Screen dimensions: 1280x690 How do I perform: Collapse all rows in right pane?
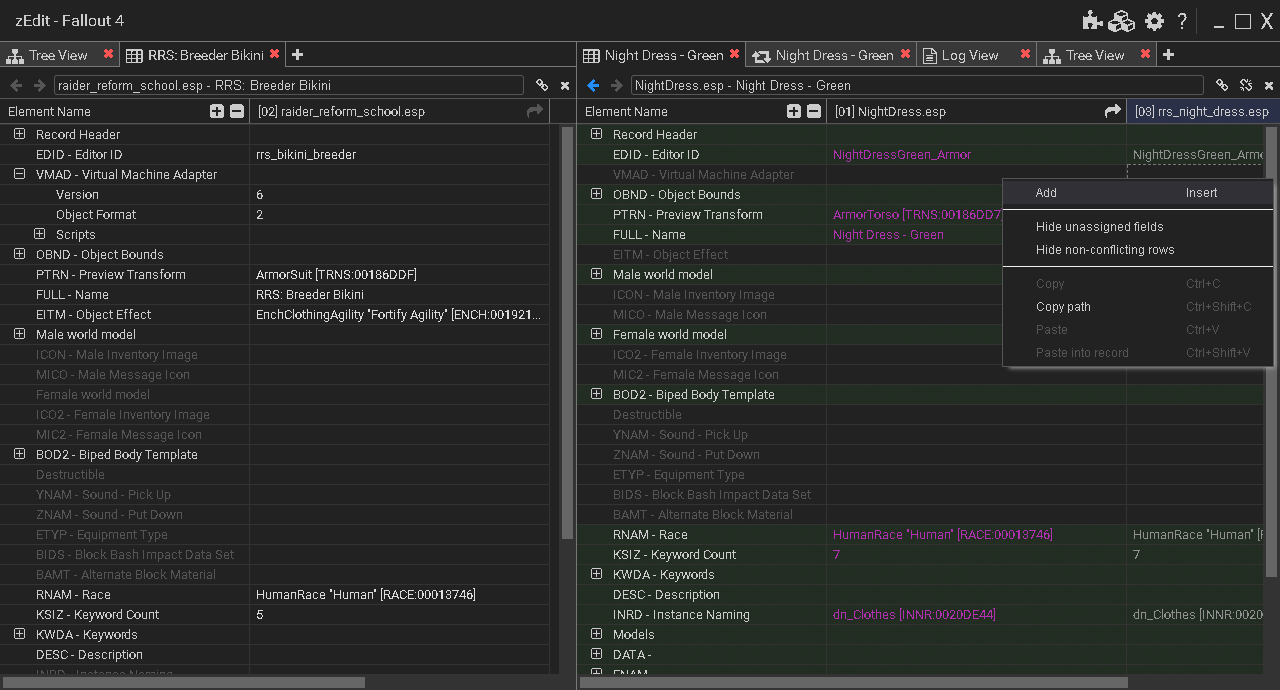click(814, 112)
